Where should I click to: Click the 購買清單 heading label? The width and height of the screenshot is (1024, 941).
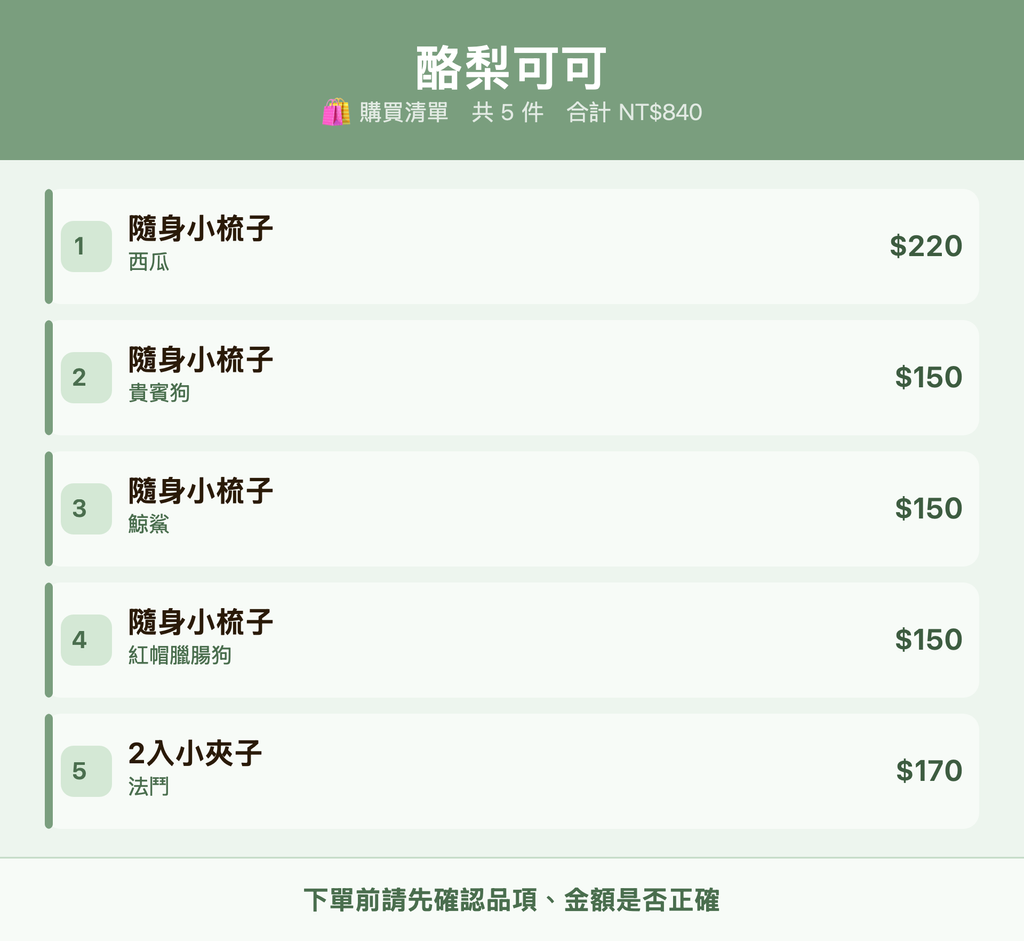click(404, 112)
